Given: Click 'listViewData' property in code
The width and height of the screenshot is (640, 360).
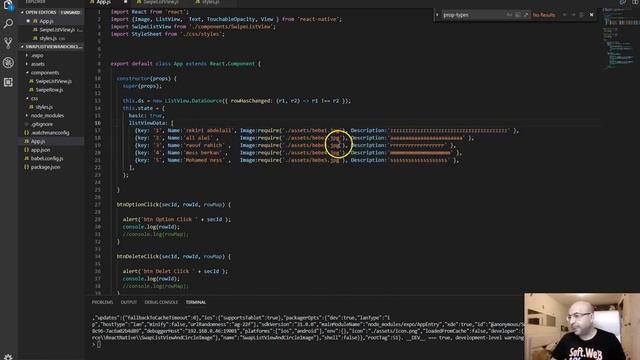Looking at the screenshot, I should coord(147,123).
